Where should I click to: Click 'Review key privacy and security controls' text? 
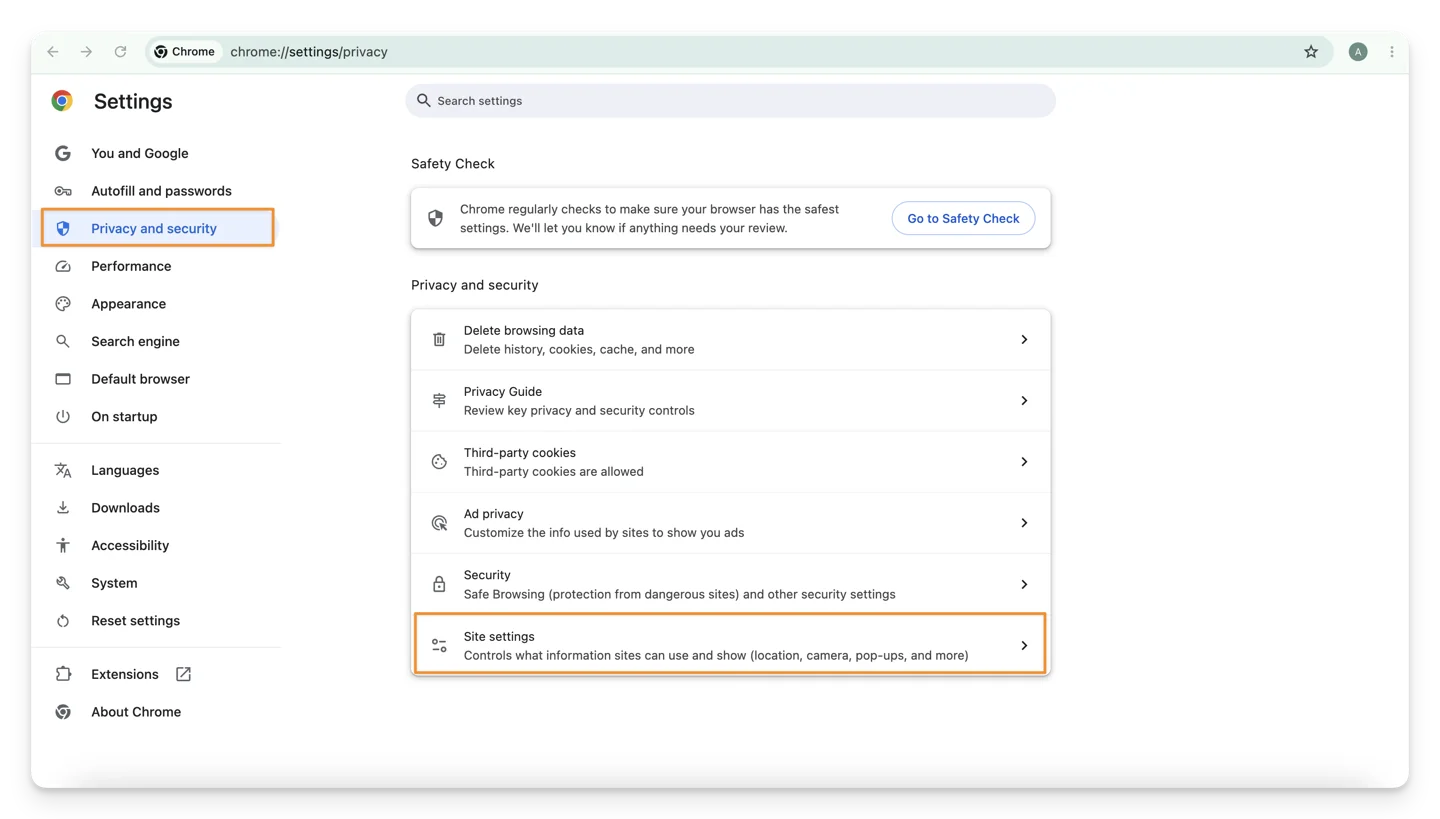579,411
